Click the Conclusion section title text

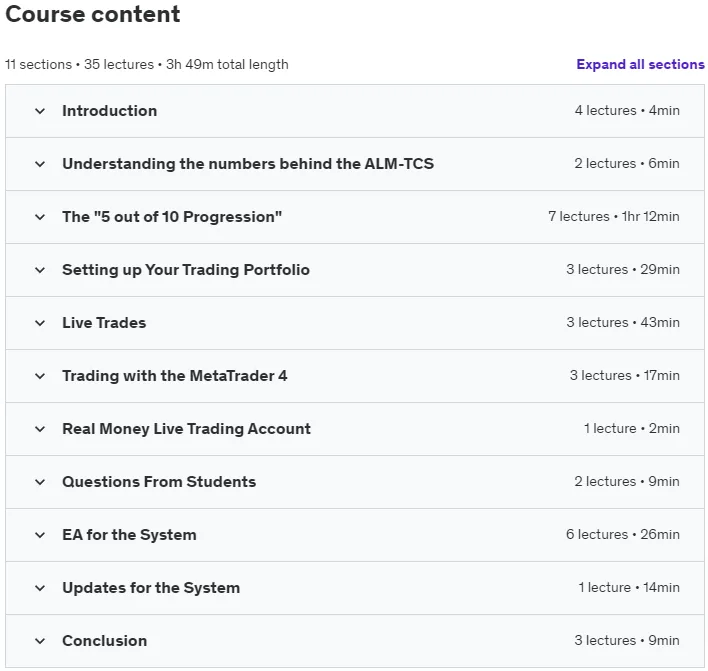105,641
